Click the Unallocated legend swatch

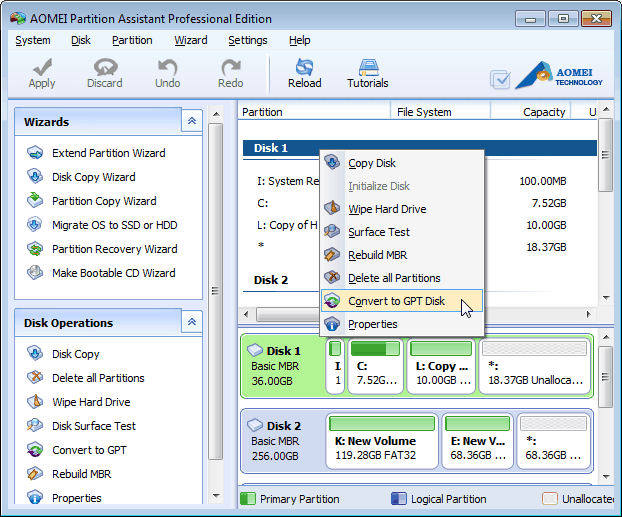tap(550, 499)
